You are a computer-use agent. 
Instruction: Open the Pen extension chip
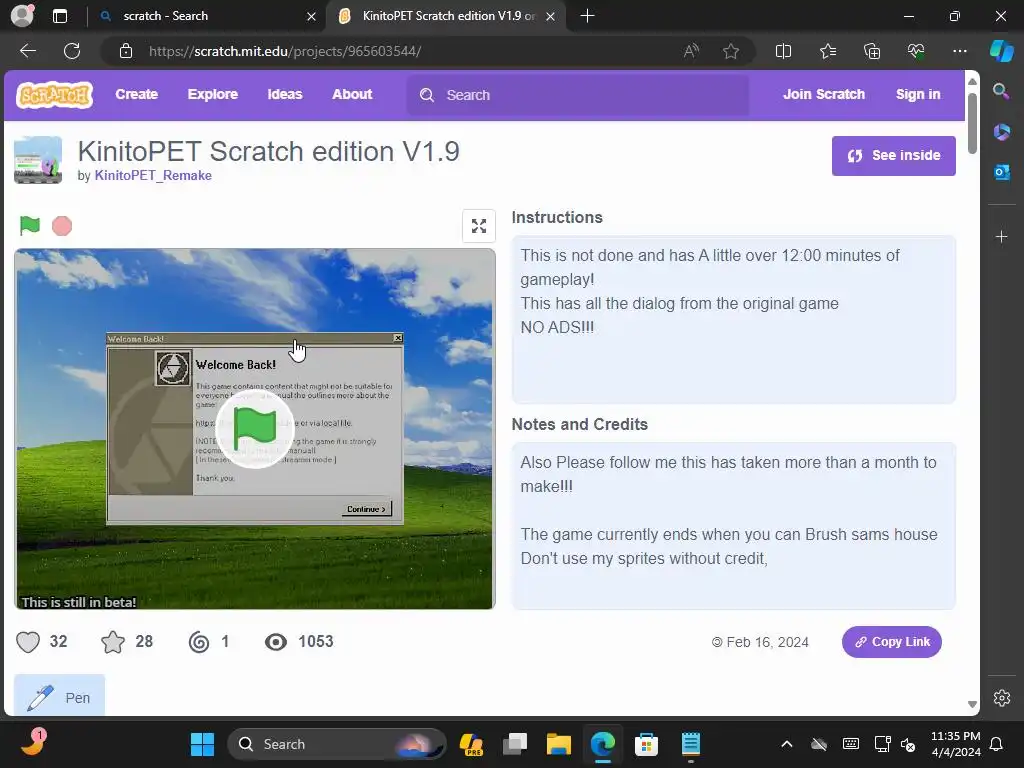59,696
